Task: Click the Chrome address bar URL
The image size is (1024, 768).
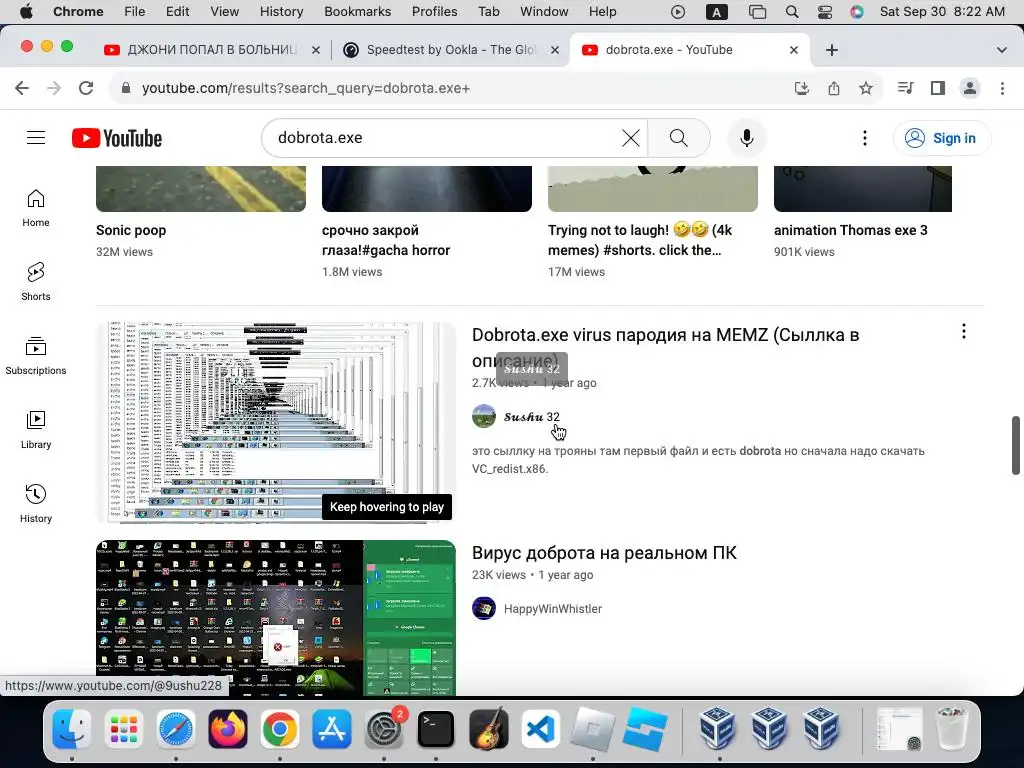Action: (306, 88)
